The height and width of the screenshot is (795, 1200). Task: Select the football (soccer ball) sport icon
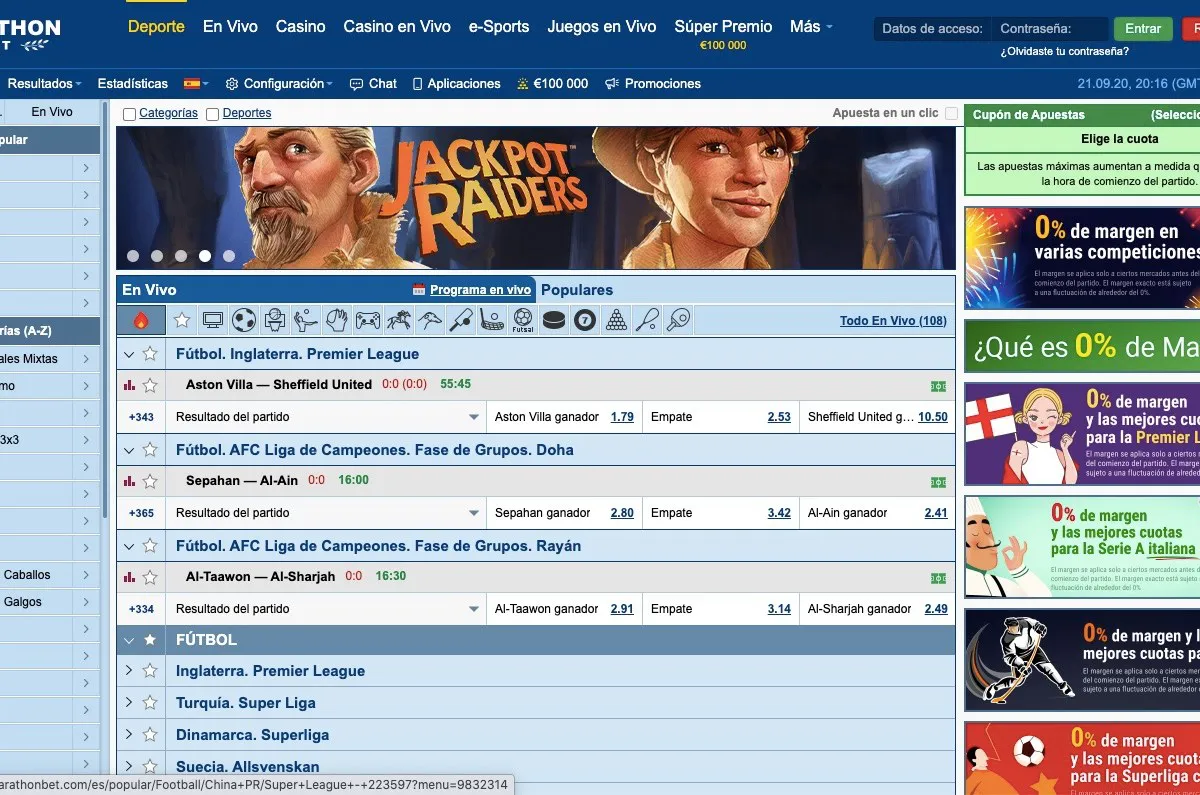pyautogui.click(x=244, y=320)
